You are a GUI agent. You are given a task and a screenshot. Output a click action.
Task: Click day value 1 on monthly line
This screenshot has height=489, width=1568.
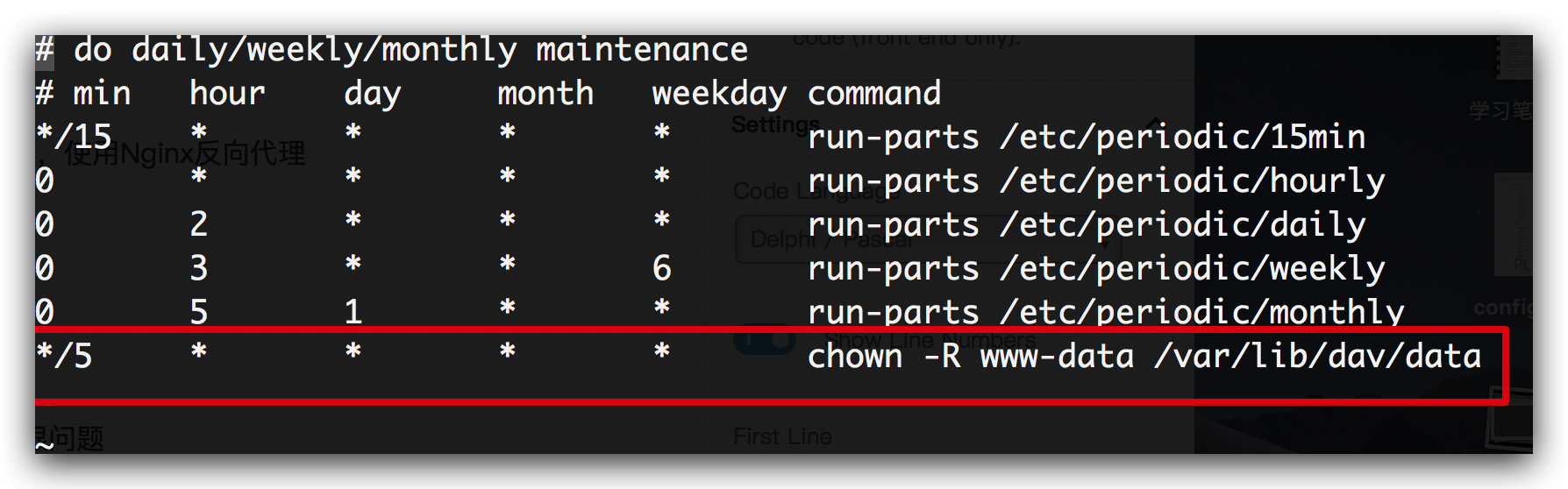(x=353, y=312)
